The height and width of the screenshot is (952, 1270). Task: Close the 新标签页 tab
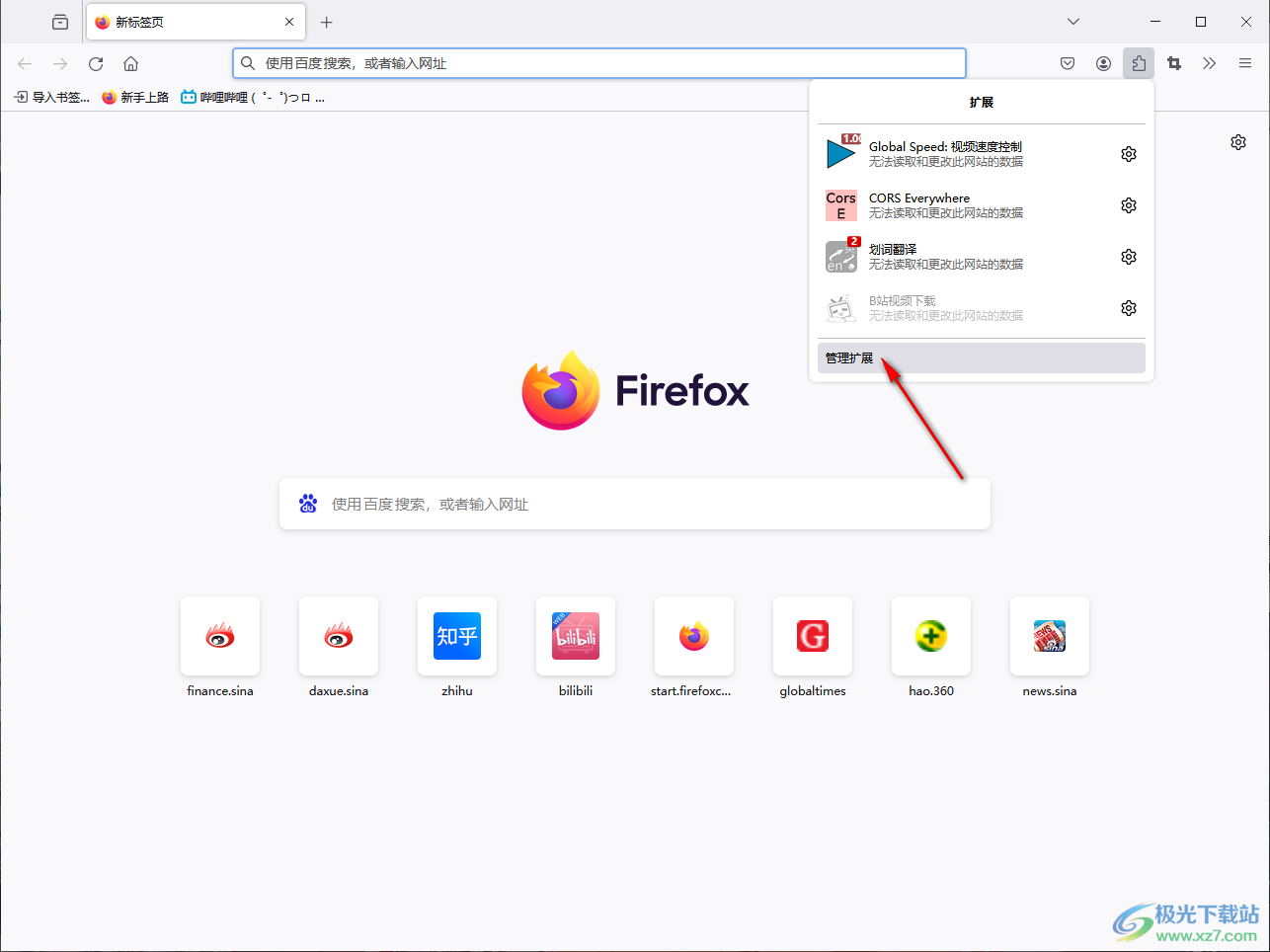tap(289, 22)
